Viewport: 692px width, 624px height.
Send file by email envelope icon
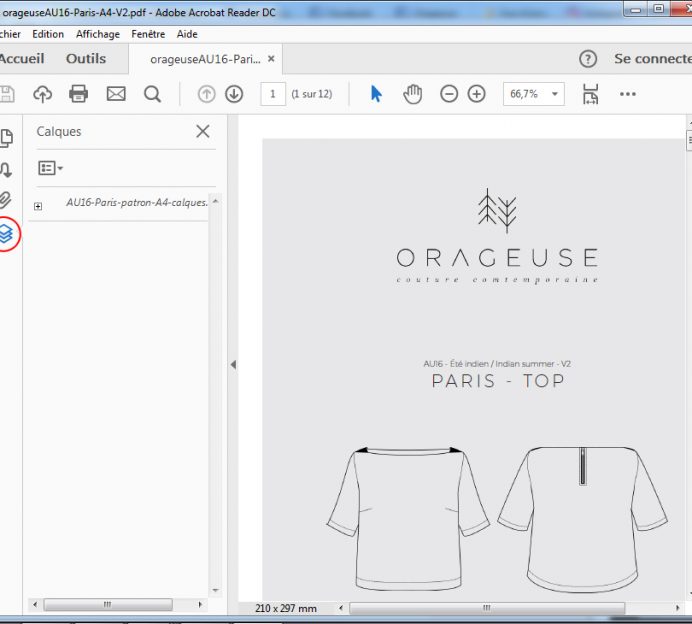116,94
